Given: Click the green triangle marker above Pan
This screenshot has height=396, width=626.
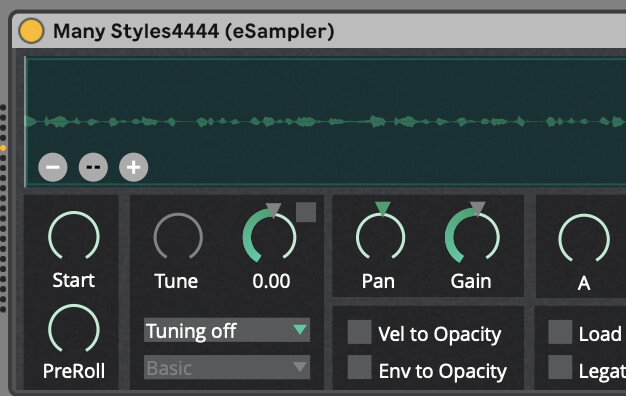Looking at the screenshot, I should 382,208.
